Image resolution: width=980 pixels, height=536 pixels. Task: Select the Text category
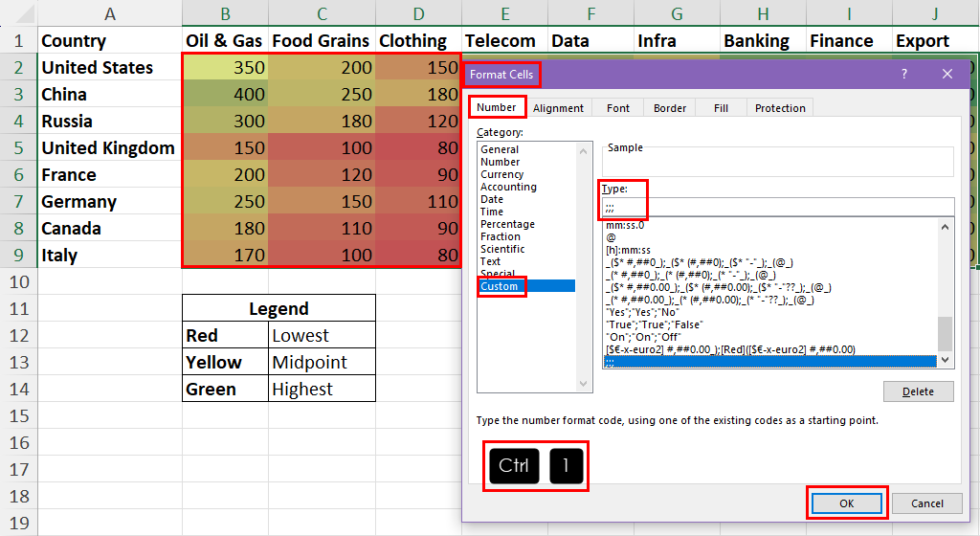(491, 262)
